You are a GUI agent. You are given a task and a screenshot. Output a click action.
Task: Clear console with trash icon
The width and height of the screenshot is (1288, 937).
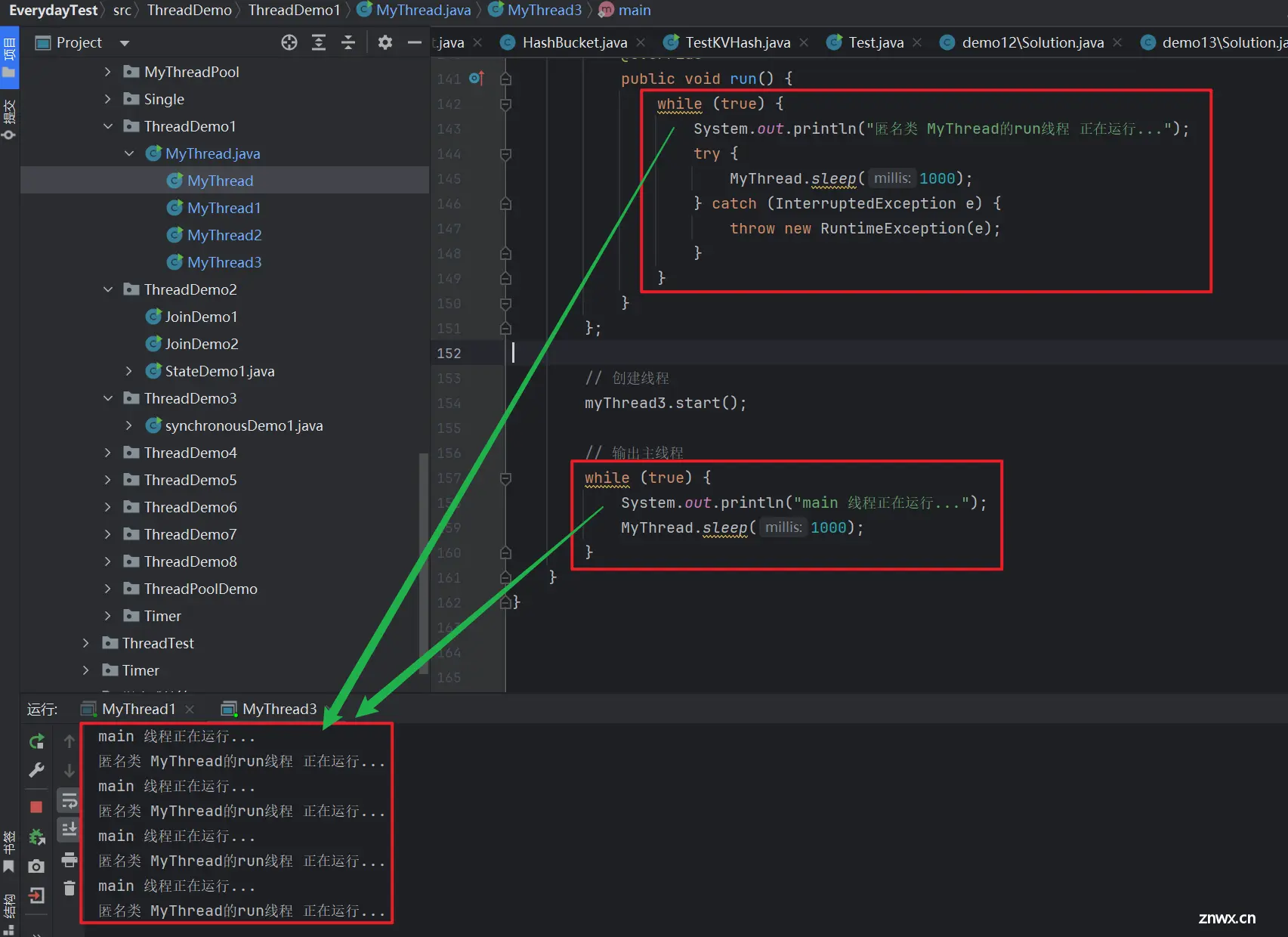click(69, 888)
